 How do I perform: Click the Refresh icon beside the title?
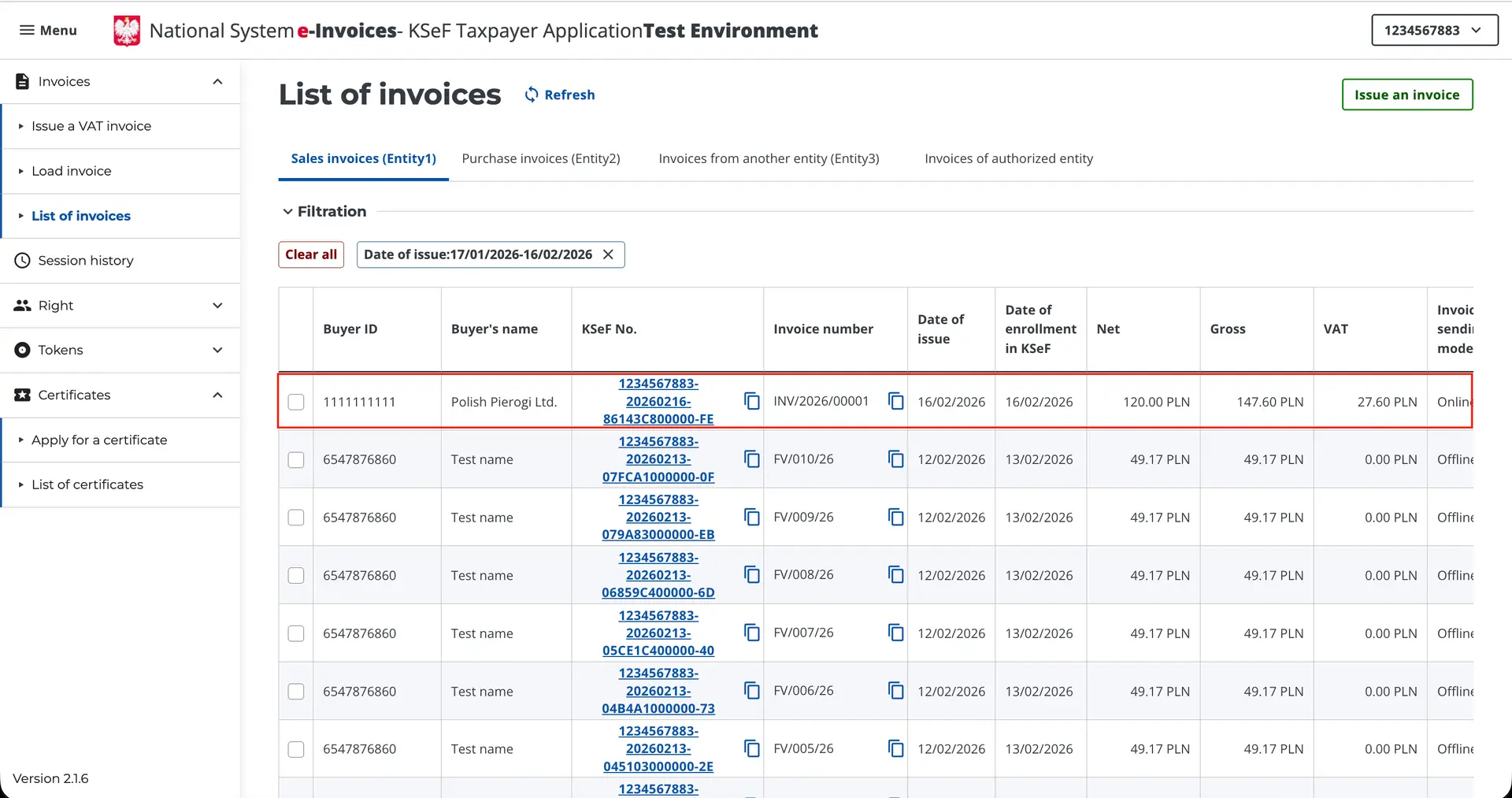point(532,95)
